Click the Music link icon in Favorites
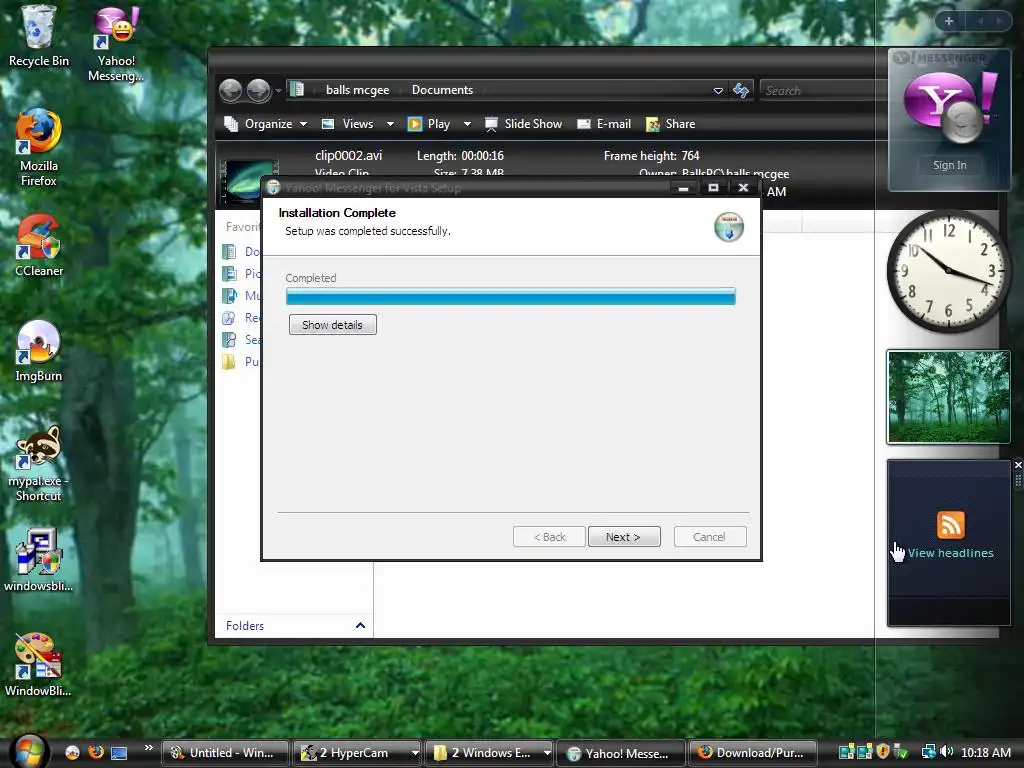Viewport: 1024px width, 768px height. [x=229, y=296]
